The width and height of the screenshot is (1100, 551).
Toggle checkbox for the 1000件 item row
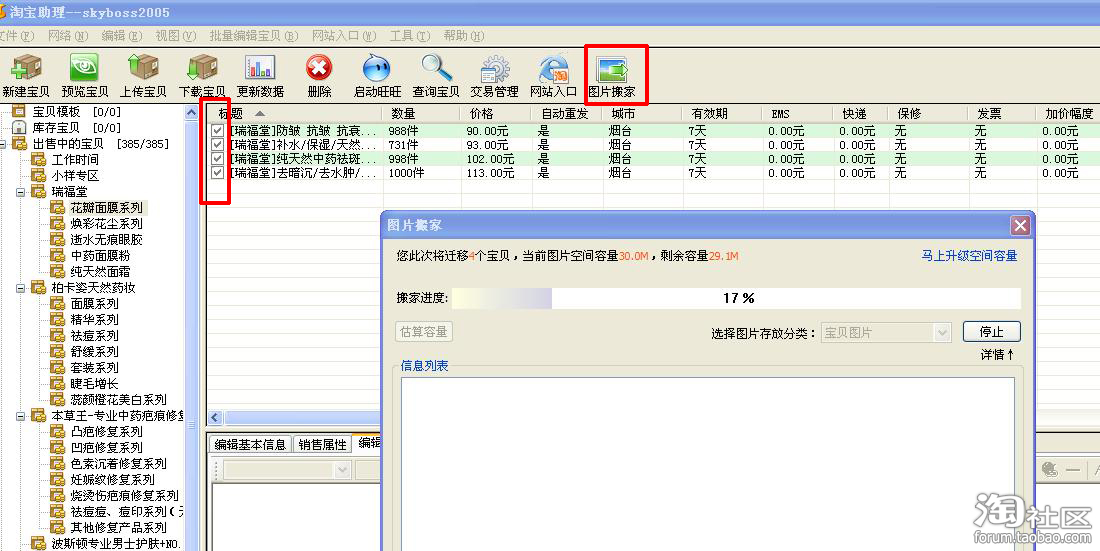(x=217, y=173)
